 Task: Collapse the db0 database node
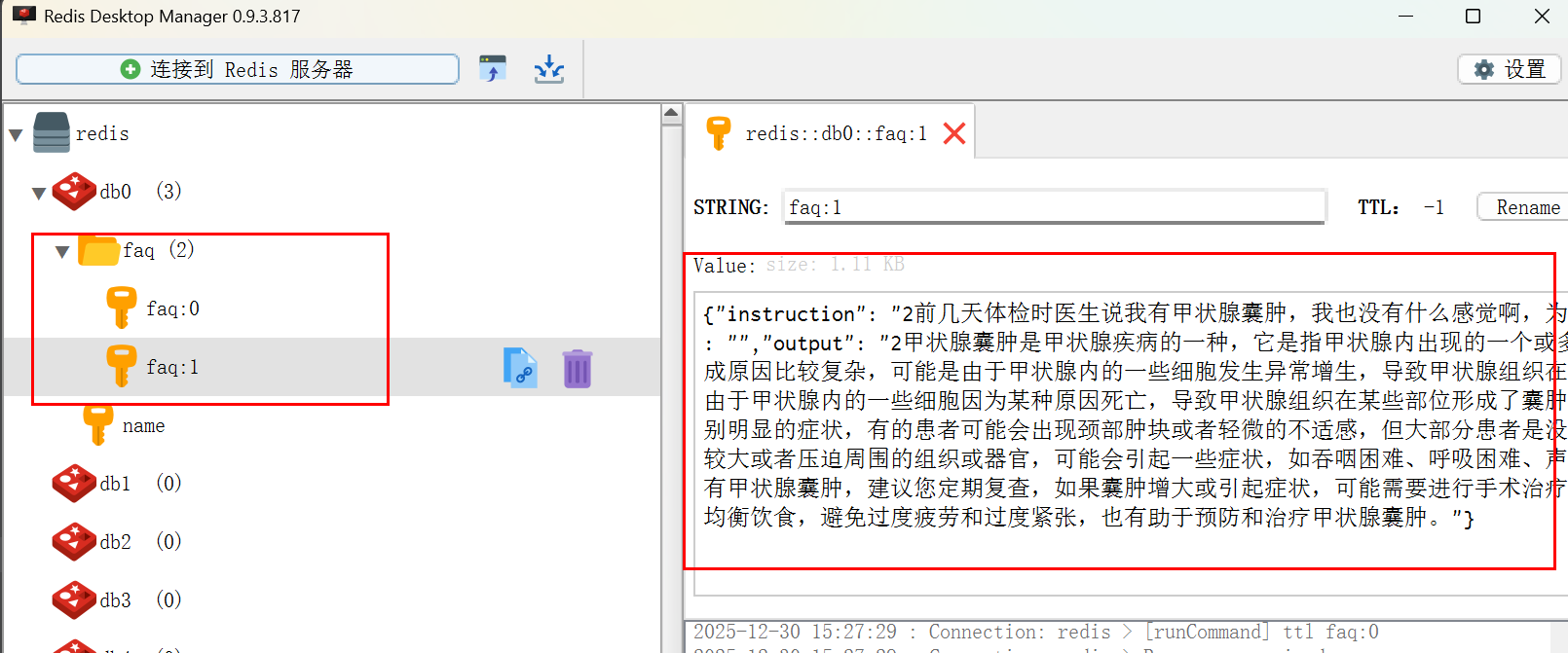(39, 193)
